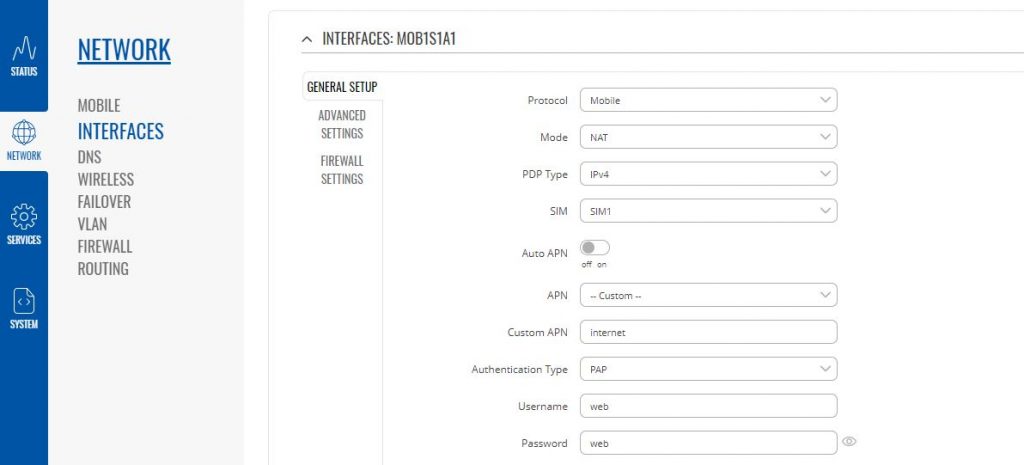This screenshot has width=1024, height=465.
Task: Collapse the Interfaces: MOB1S1A1 section
Action: tap(306, 39)
